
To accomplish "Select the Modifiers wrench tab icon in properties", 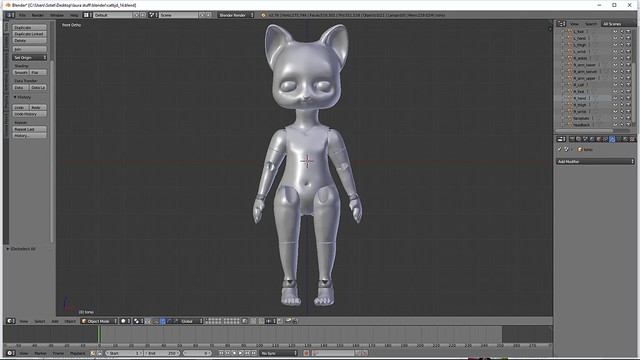I will (612, 139).
